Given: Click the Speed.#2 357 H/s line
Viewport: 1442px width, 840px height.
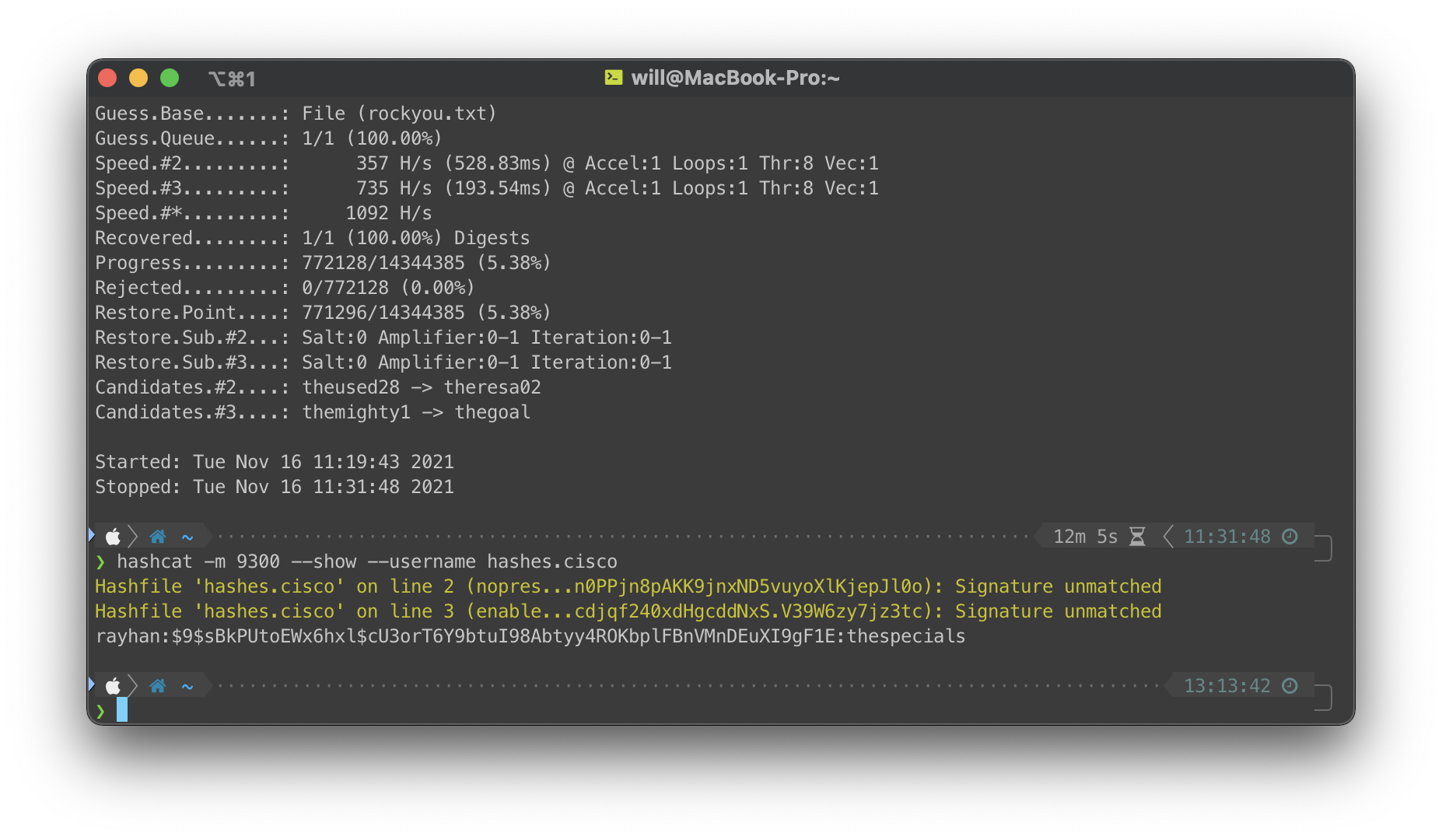Looking at the screenshot, I should click(x=487, y=163).
